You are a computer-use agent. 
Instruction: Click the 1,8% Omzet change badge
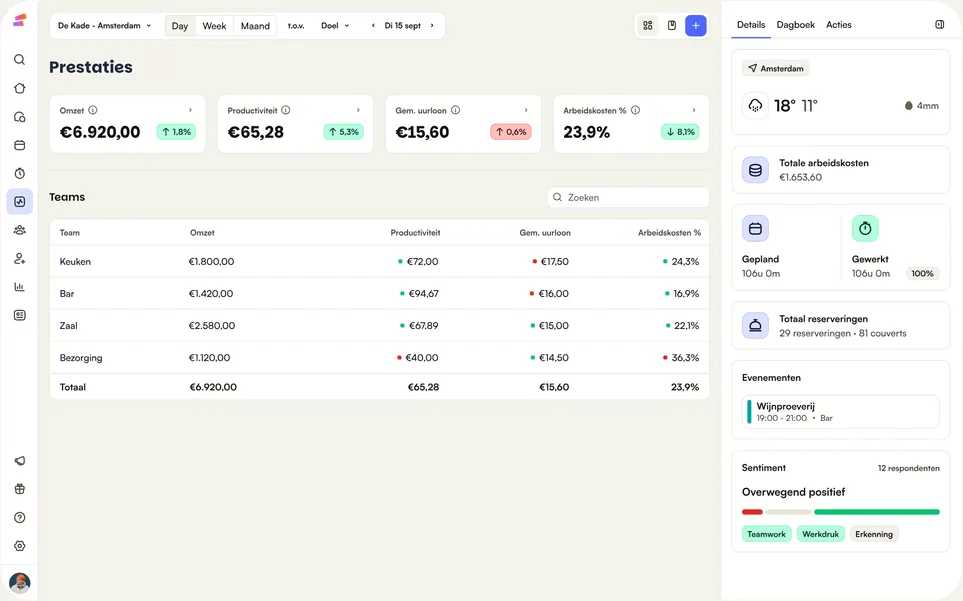coord(176,132)
